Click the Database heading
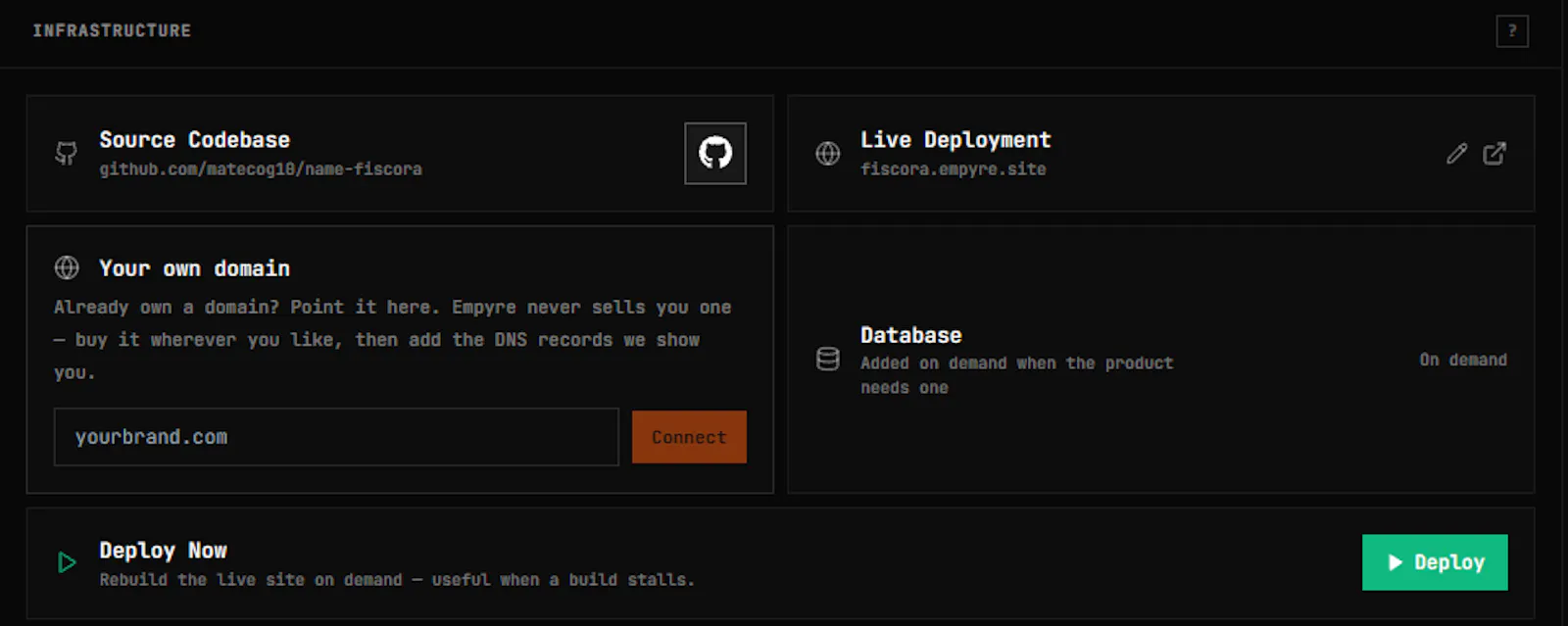1568x626 pixels. click(911, 335)
